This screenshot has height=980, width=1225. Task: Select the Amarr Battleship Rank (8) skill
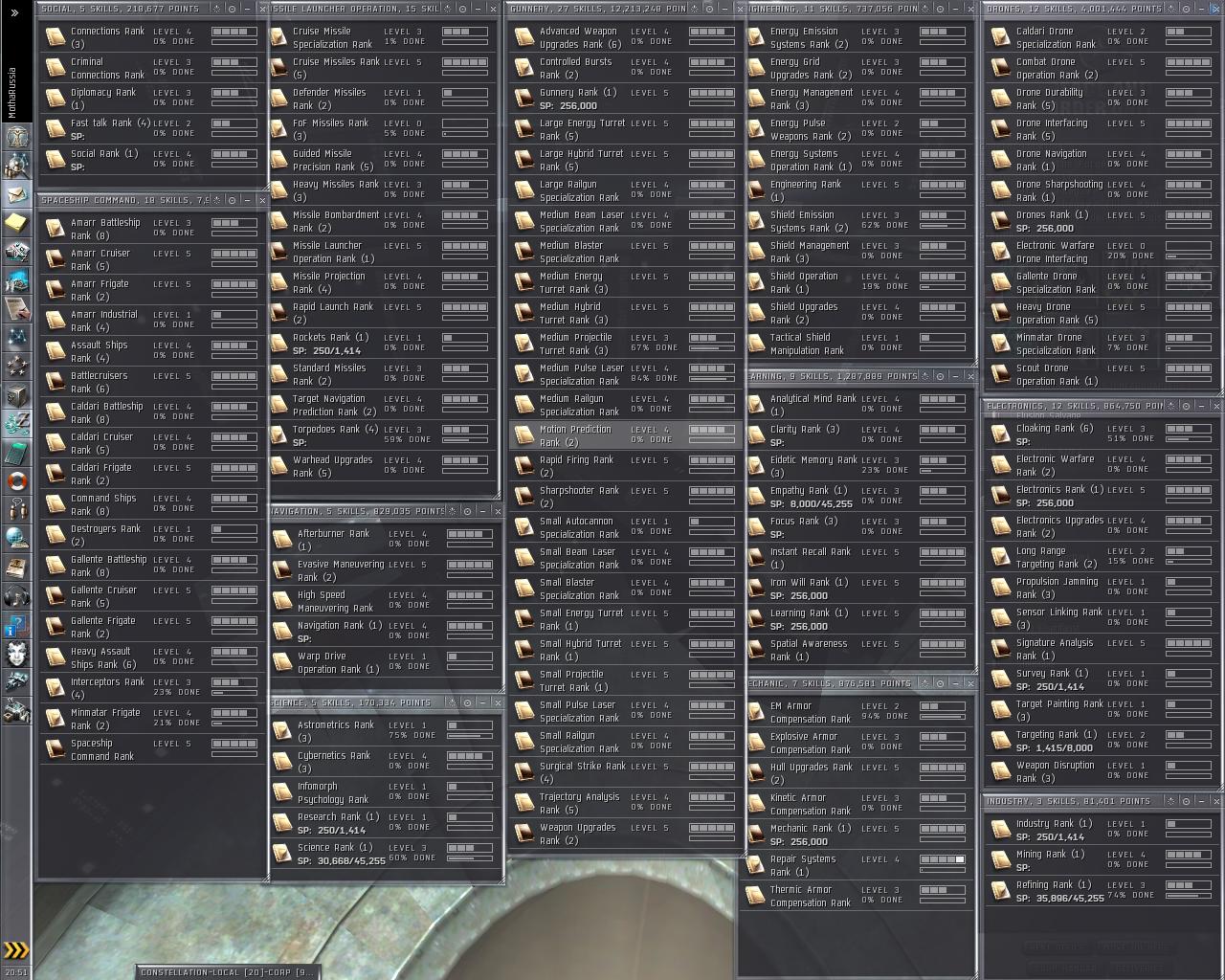[x=151, y=229]
